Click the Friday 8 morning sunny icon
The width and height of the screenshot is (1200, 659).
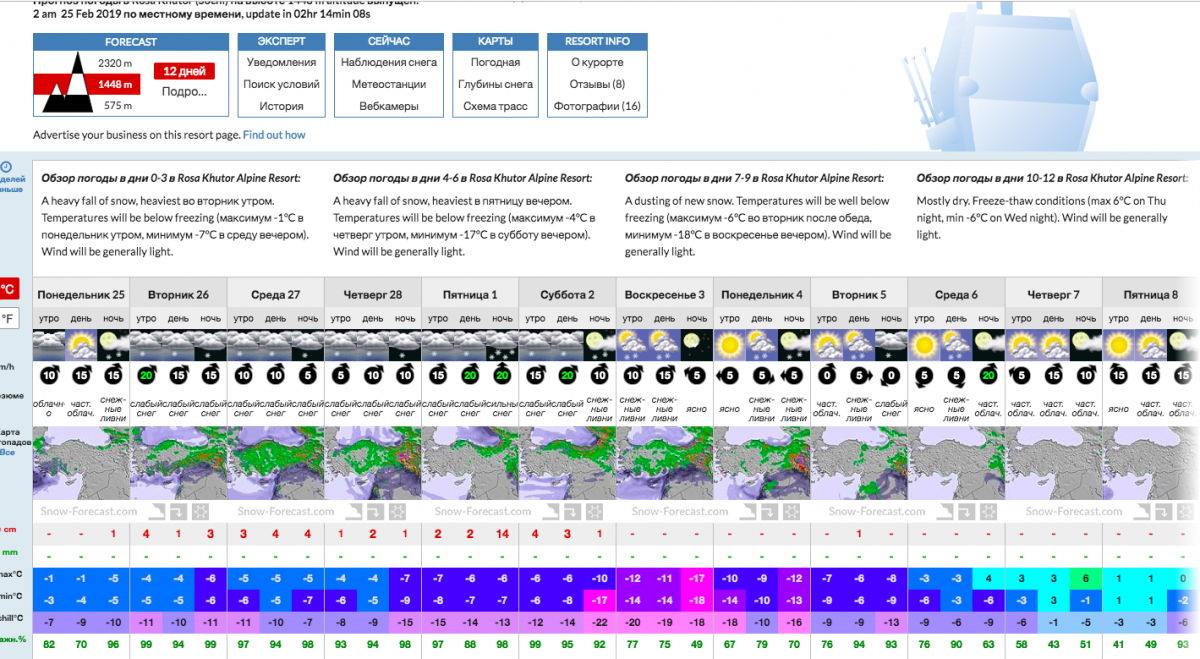click(1119, 345)
